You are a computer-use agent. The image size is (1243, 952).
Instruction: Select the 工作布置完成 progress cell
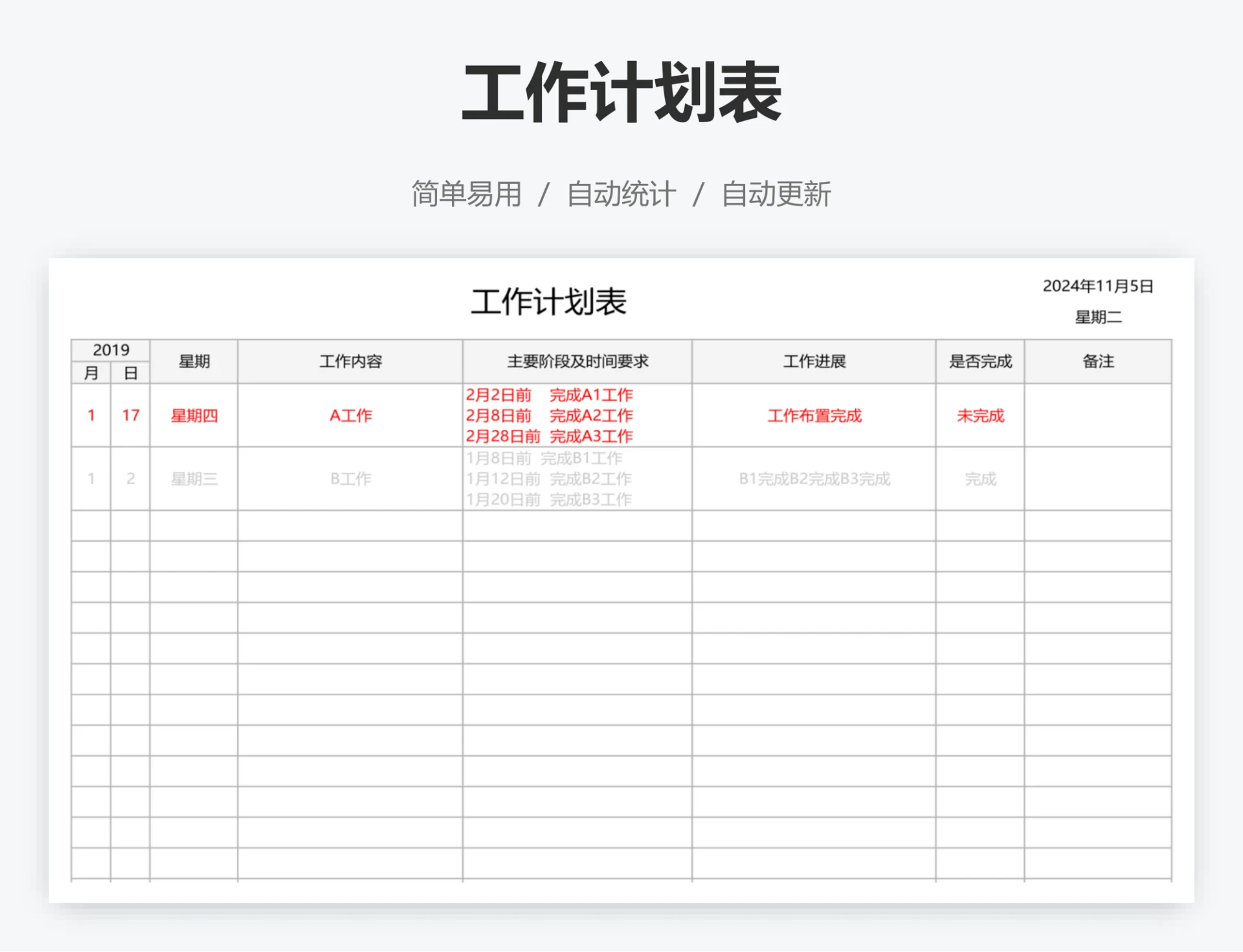click(x=812, y=416)
